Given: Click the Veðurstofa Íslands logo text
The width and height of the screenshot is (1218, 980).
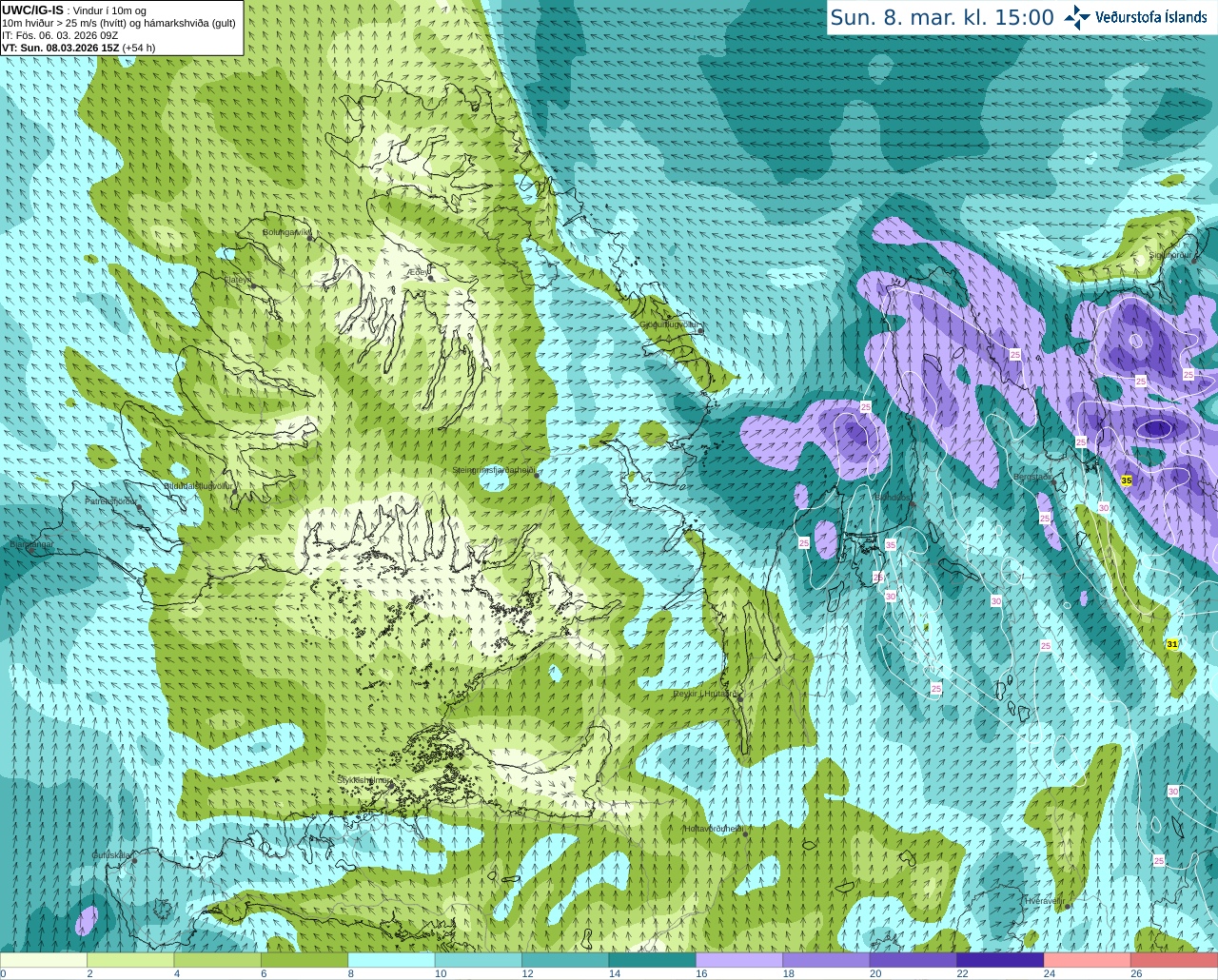Looking at the screenshot, I should [1150, 17].
